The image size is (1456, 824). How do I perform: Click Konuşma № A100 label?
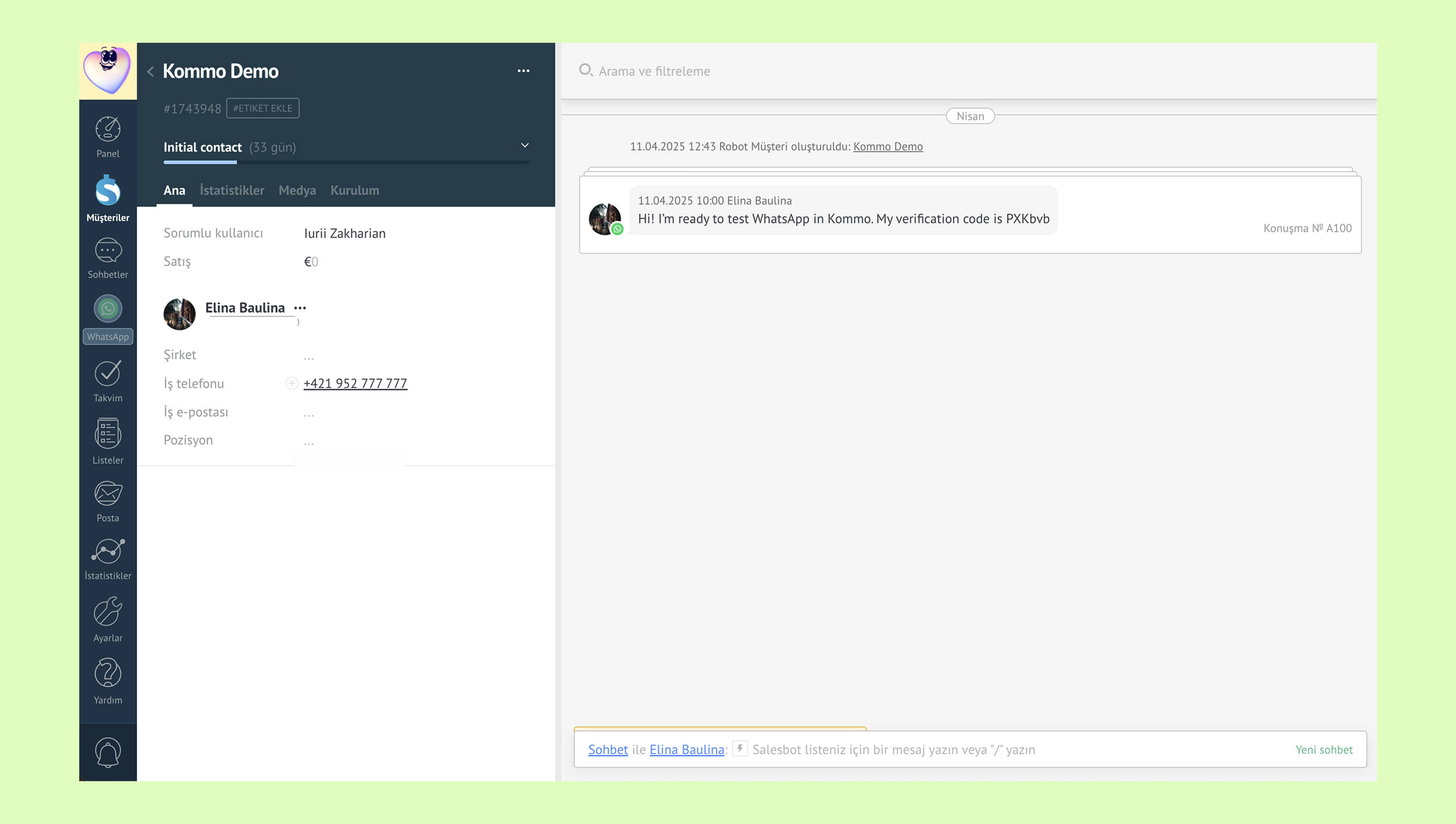[1307, 228]
